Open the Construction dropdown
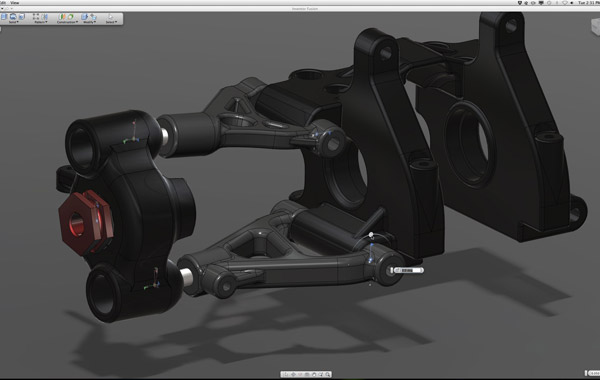 67,22
